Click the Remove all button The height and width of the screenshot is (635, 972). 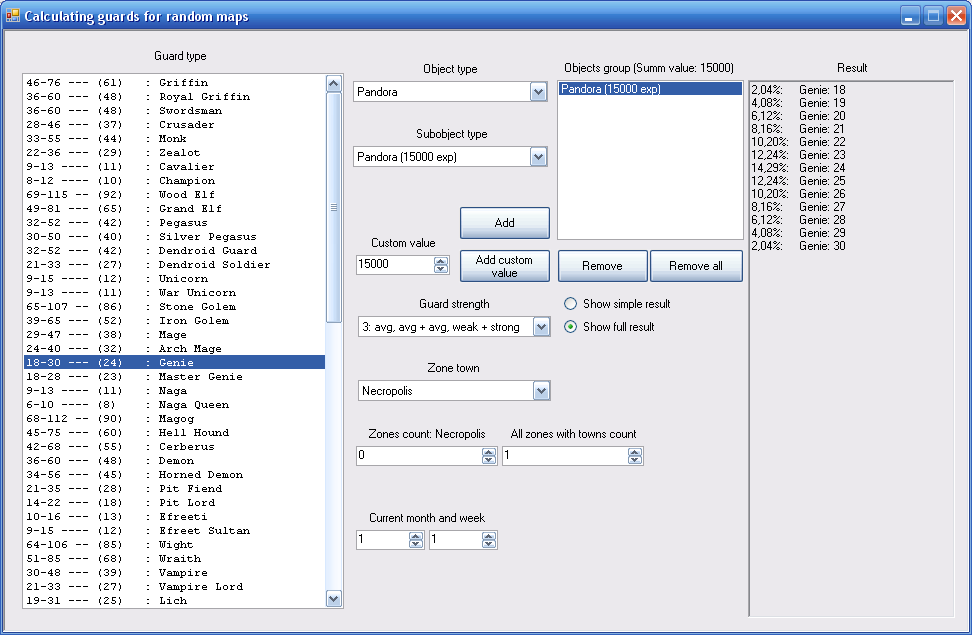[x=696, y=266]
